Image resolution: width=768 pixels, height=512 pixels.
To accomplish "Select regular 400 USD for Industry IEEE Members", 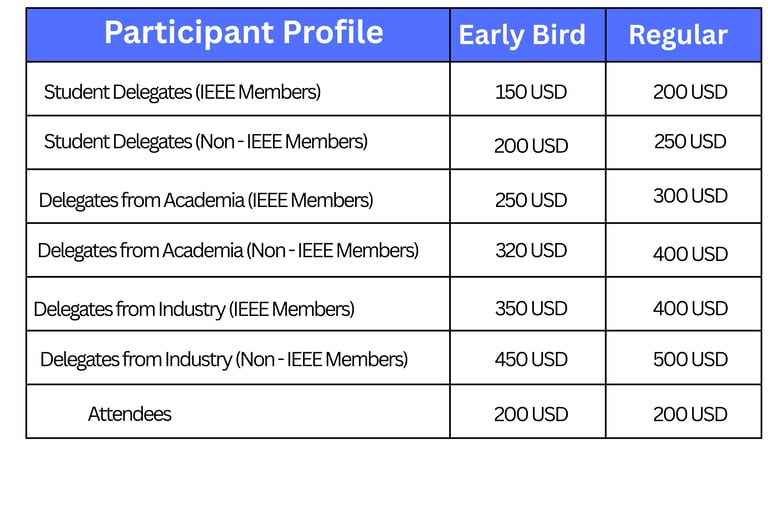I will point(690,309).
